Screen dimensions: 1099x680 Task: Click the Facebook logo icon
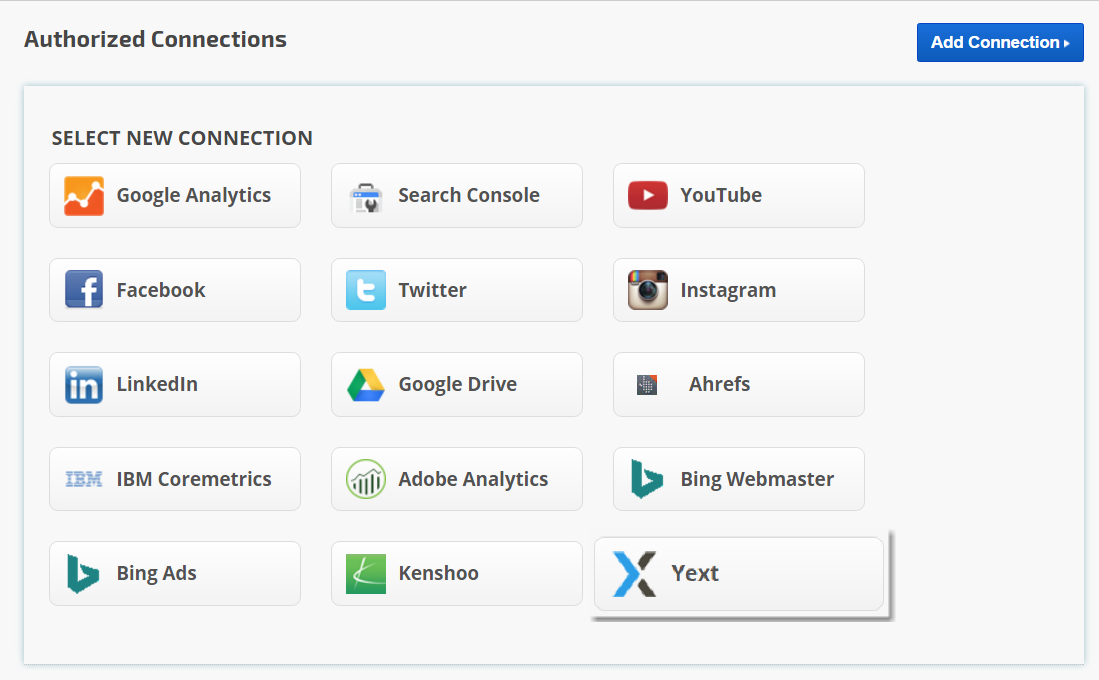[x=84, y=290]
